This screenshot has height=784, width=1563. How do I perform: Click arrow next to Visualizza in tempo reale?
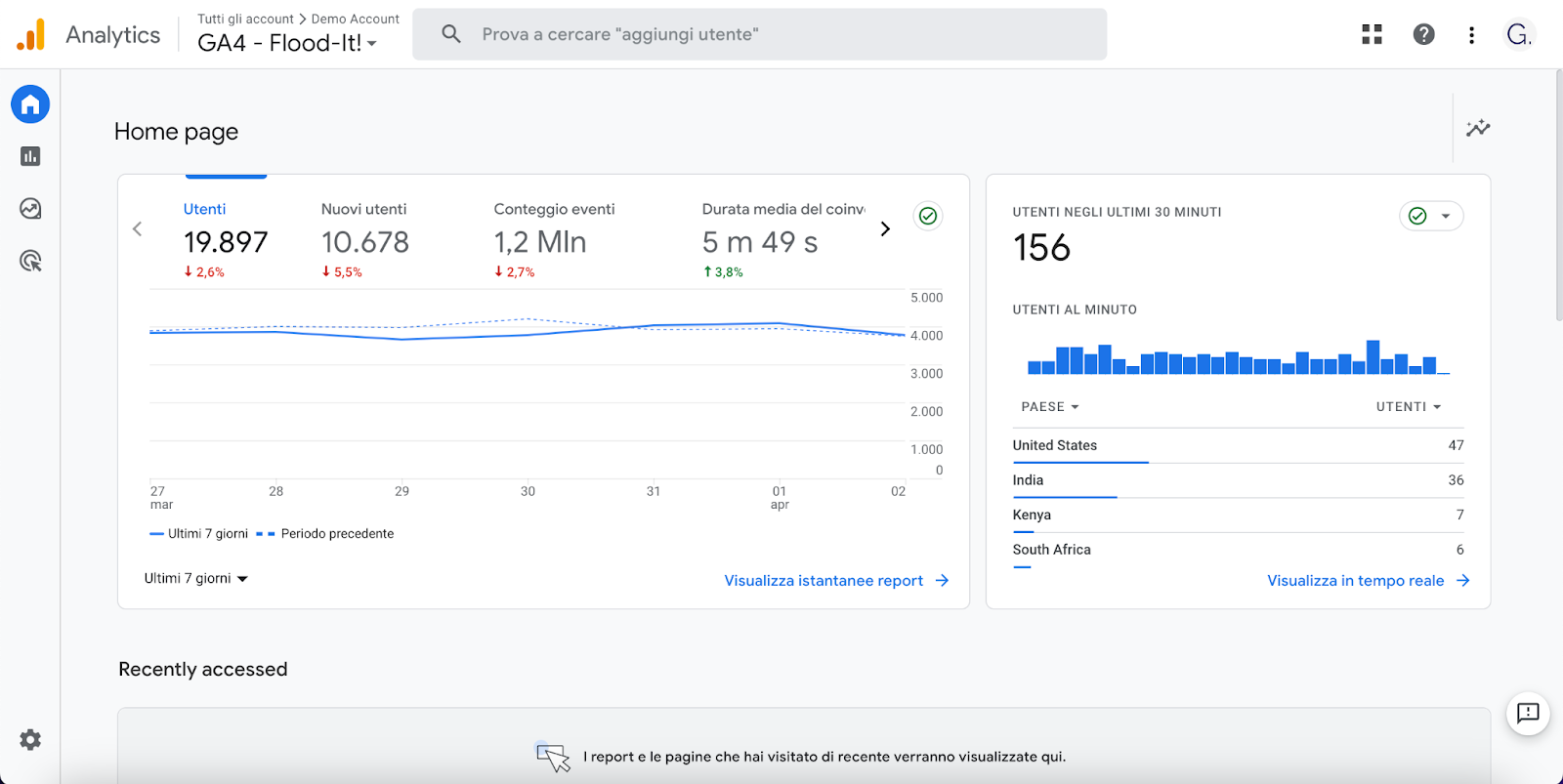click(x=1462, y=580)
